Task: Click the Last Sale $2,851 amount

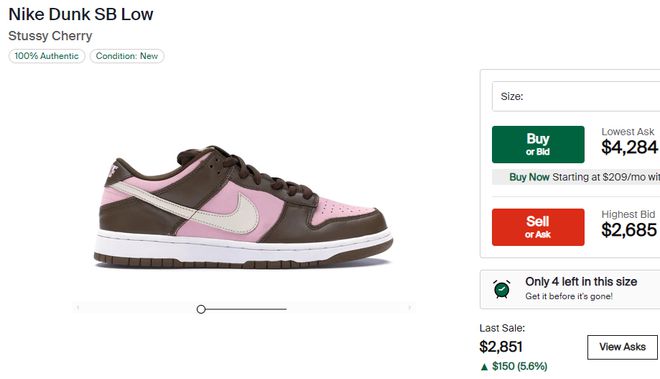Action: (x=501, y=347)
